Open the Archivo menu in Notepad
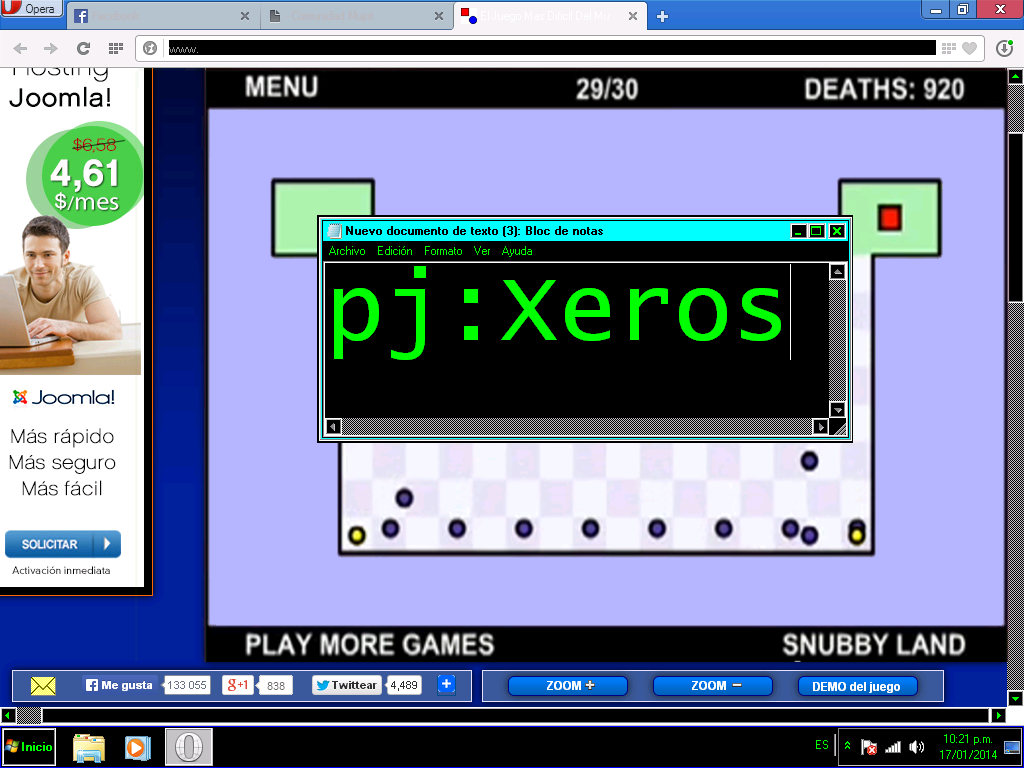1024x768 pixels. click(x=347, y=251)
